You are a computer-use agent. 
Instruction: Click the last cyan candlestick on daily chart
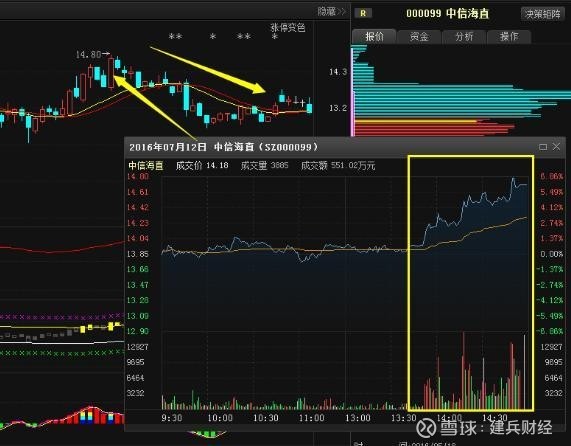coord(309,107)
